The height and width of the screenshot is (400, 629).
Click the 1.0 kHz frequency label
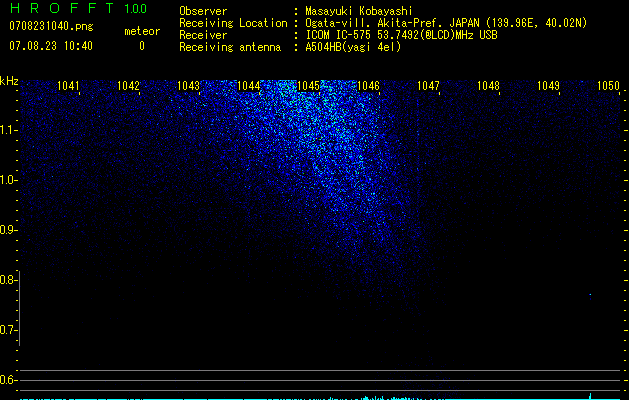coord(8,180)
